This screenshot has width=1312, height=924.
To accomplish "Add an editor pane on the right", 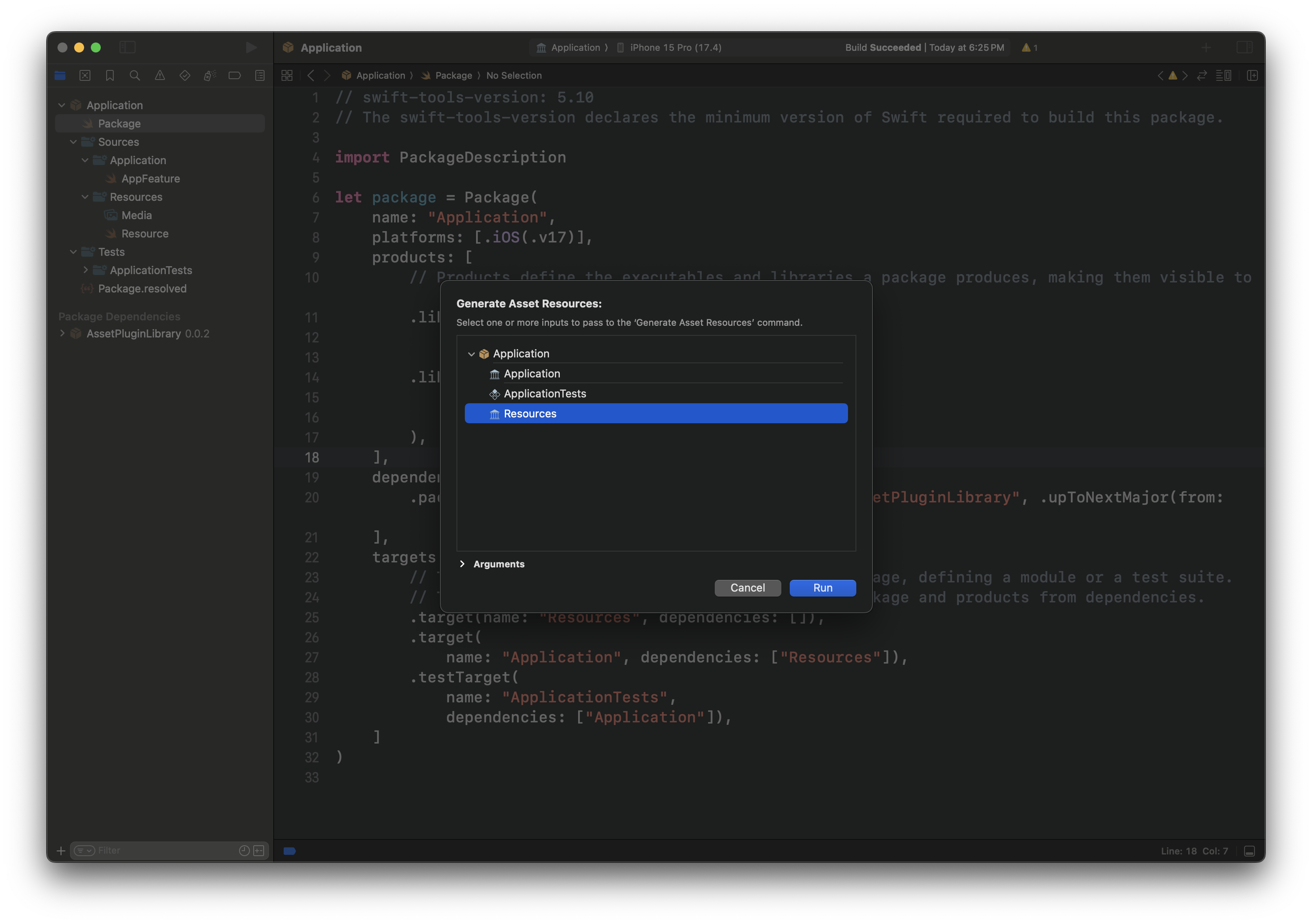I will pyautogui.click(x=1252, y=75).
